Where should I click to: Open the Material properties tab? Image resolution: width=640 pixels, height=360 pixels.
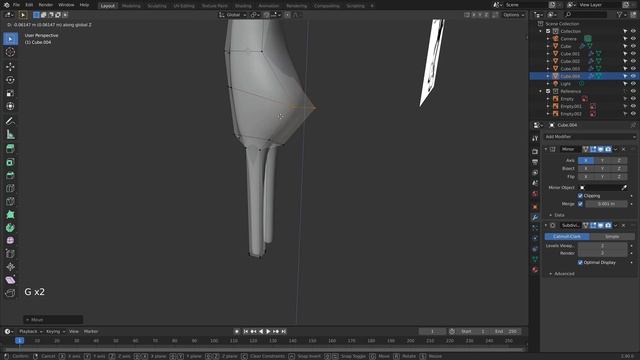click(x=535, y=269)
